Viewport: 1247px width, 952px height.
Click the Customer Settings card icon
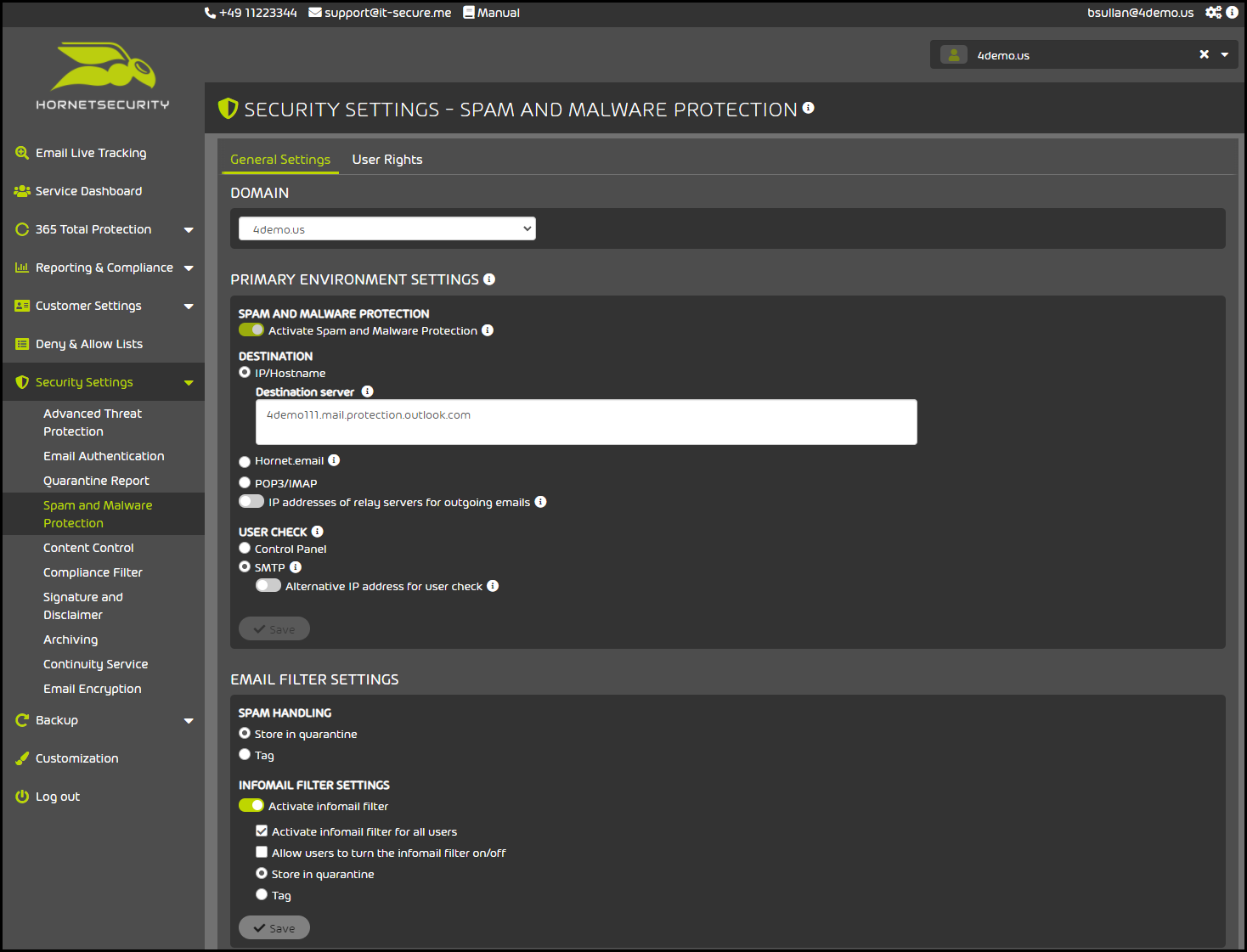[x=22, y=306]
